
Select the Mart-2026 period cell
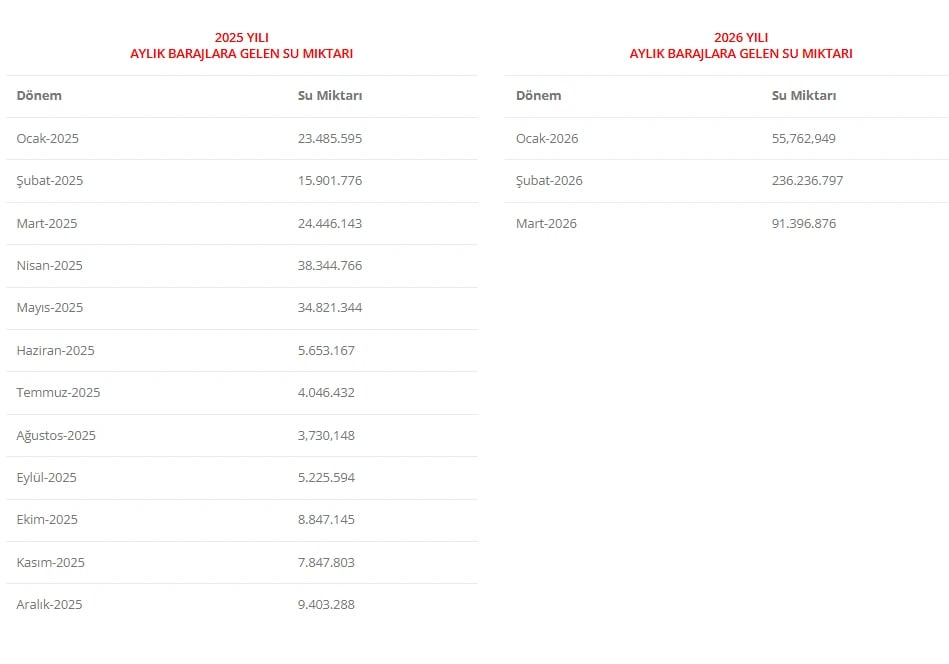546,224
